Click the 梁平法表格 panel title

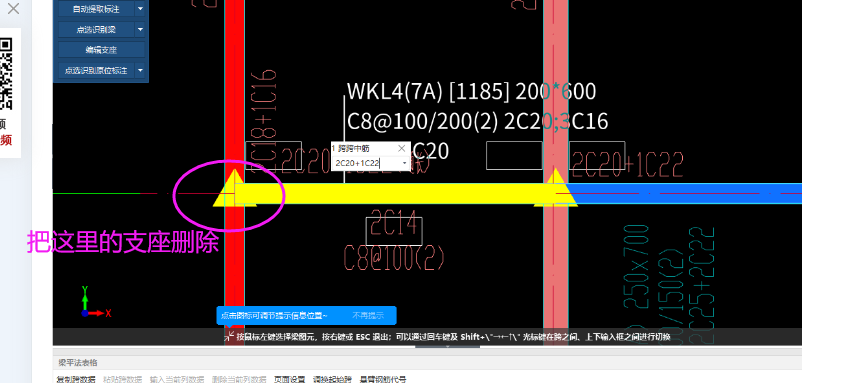[78, 363]
